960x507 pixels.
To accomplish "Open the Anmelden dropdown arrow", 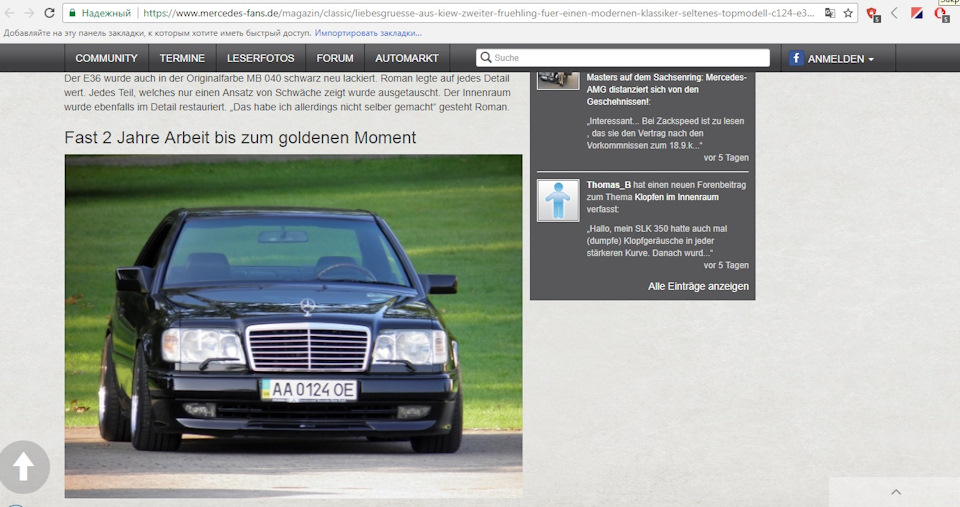I will (x=871, y=59).
